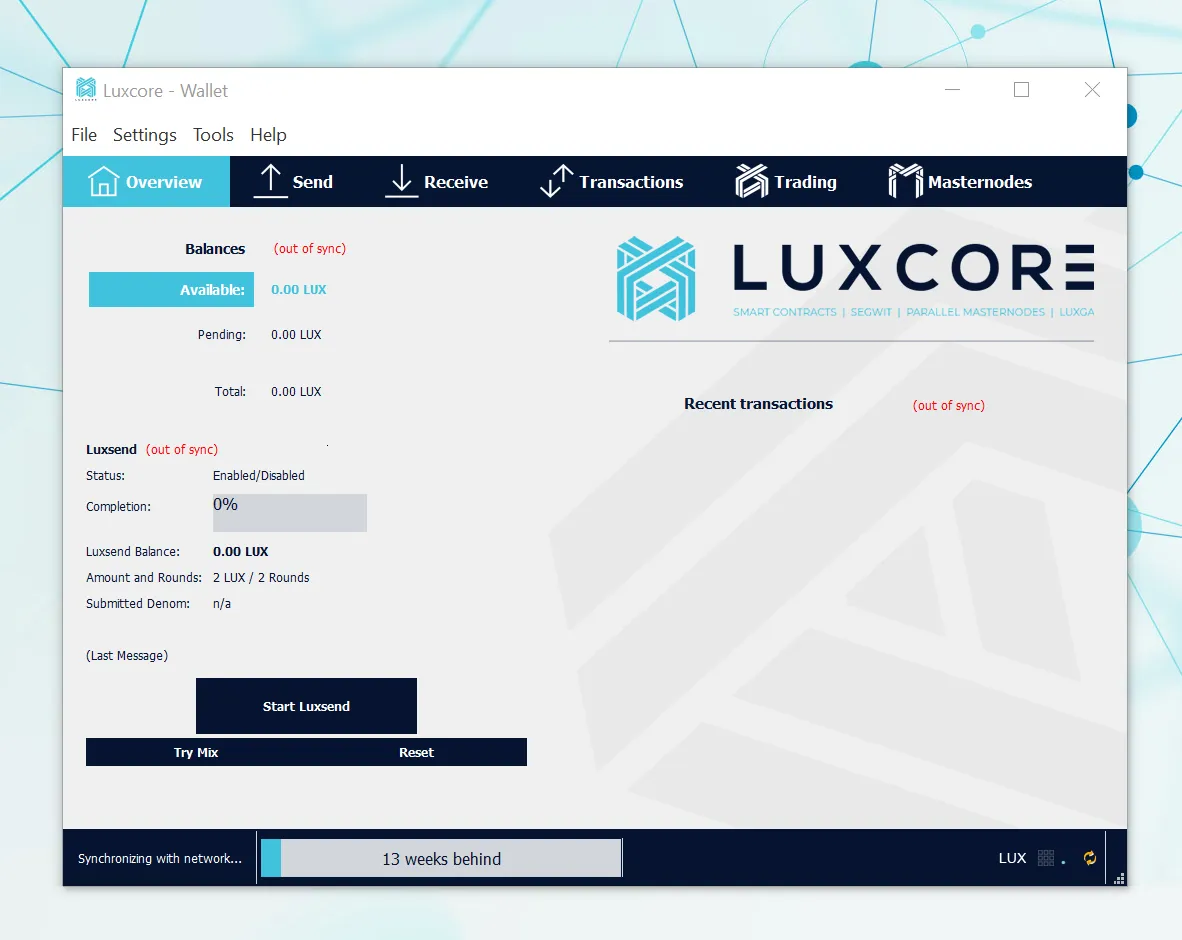The height and width of the screenshot is (940, 1182).
Task: Click the Enabled/Disabled status text
Action: pos(259,476)
